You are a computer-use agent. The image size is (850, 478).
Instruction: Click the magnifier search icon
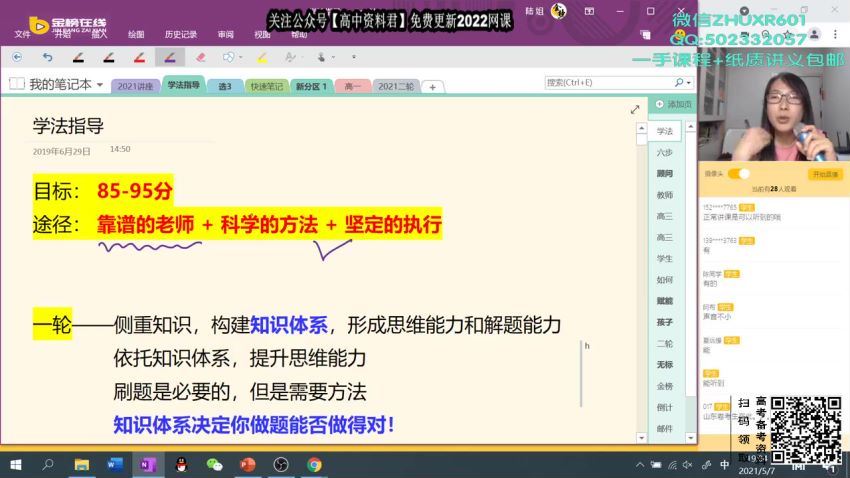pos(679,82)
